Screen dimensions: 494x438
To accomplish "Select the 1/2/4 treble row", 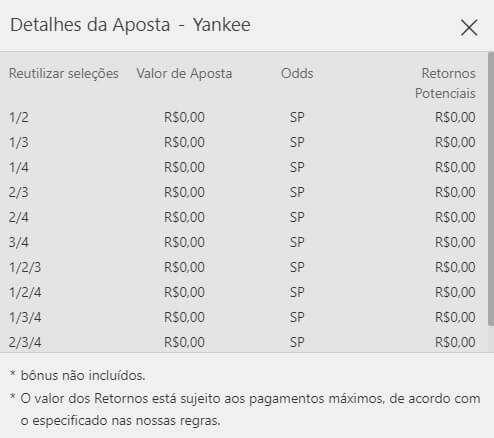I will 242,292.
